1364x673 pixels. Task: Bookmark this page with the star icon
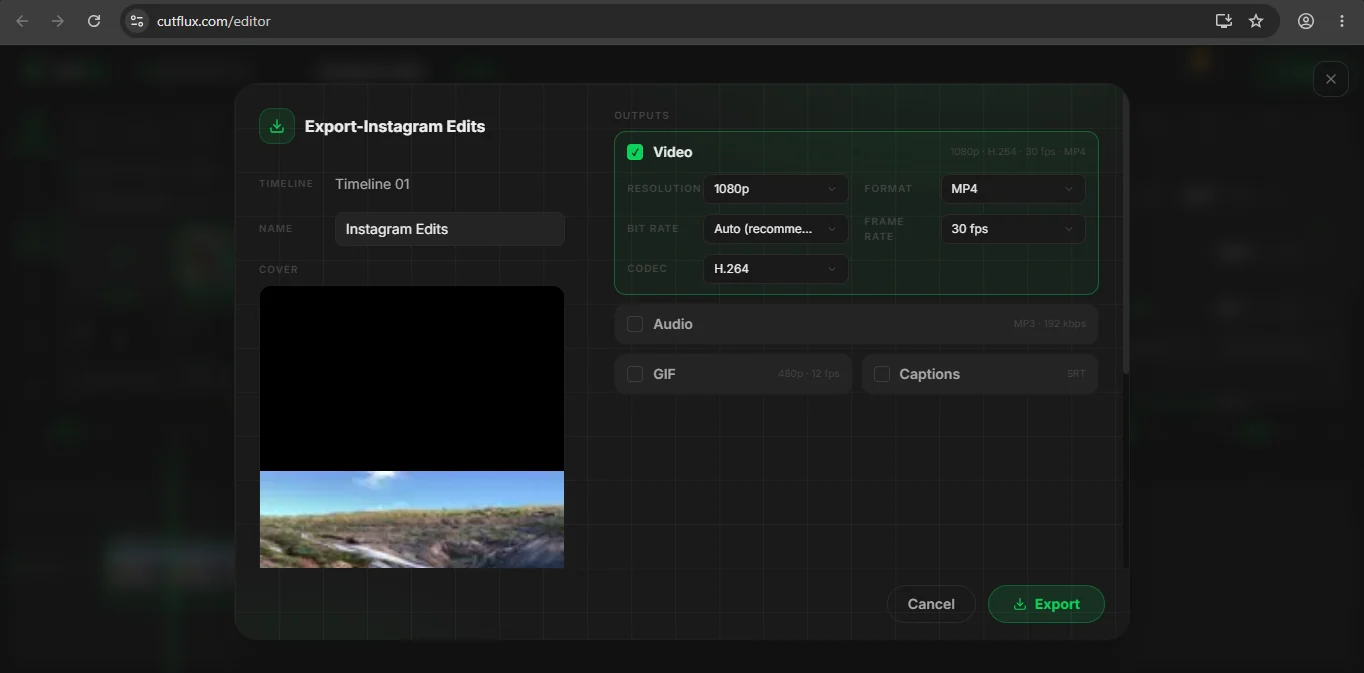(x=1256, y=20)
